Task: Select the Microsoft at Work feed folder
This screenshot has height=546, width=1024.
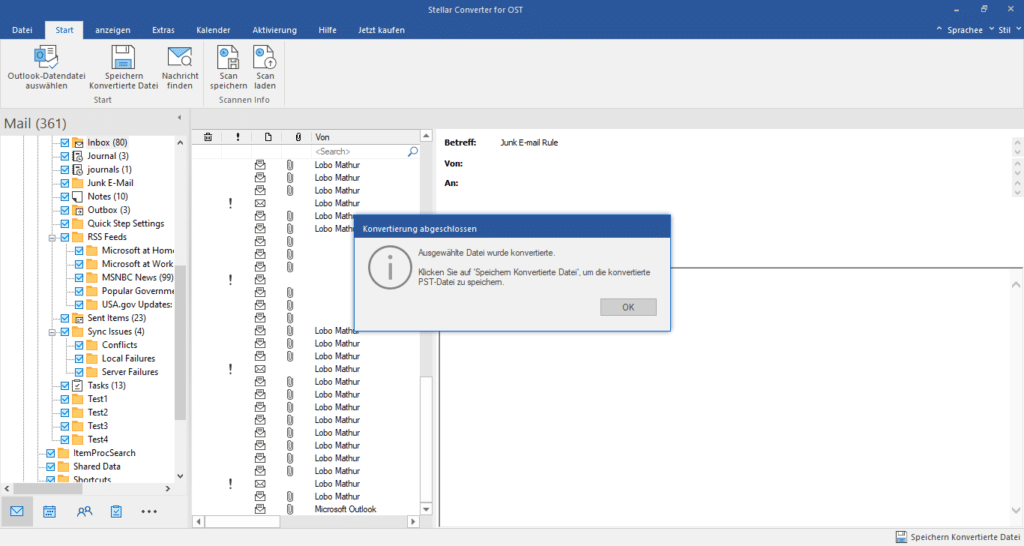Action: tap(137, 264)
